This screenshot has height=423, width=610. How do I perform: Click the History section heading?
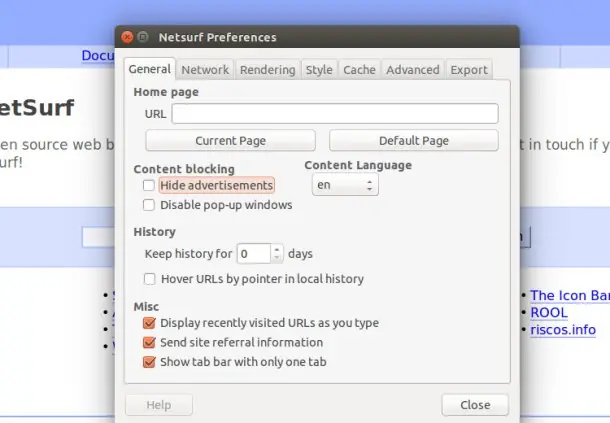(x=154, y=232)
